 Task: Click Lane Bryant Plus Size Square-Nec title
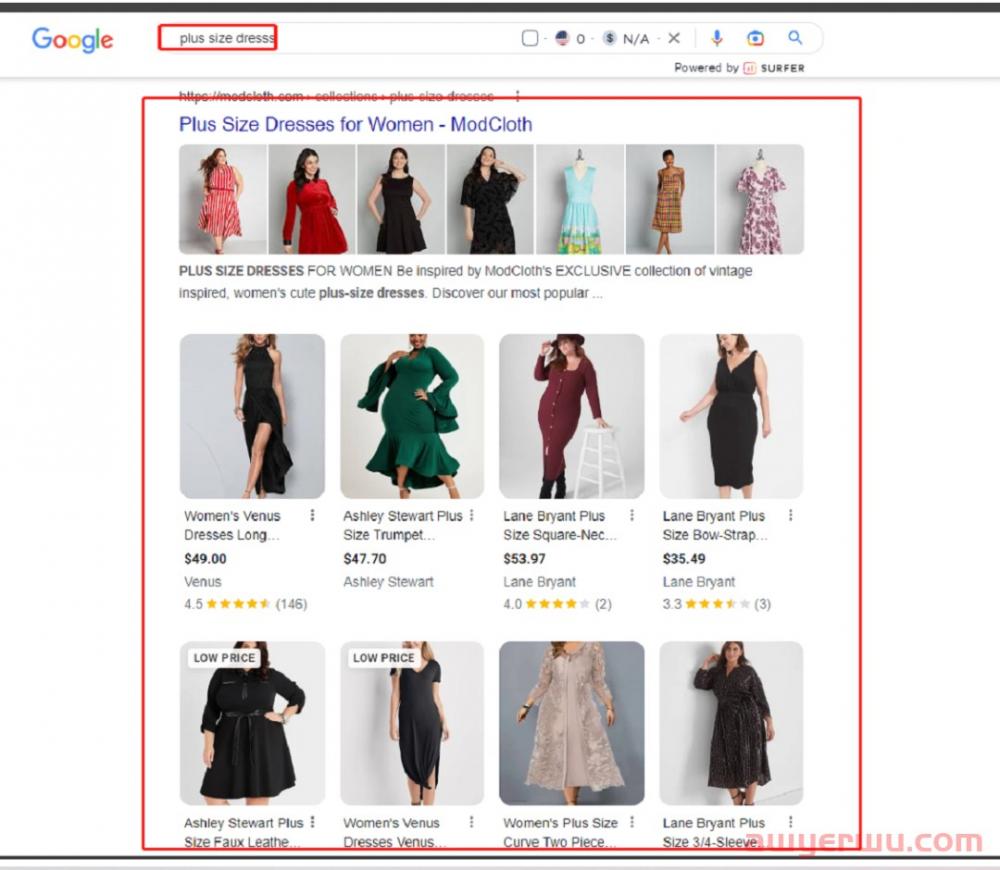(x=559, y=525)
